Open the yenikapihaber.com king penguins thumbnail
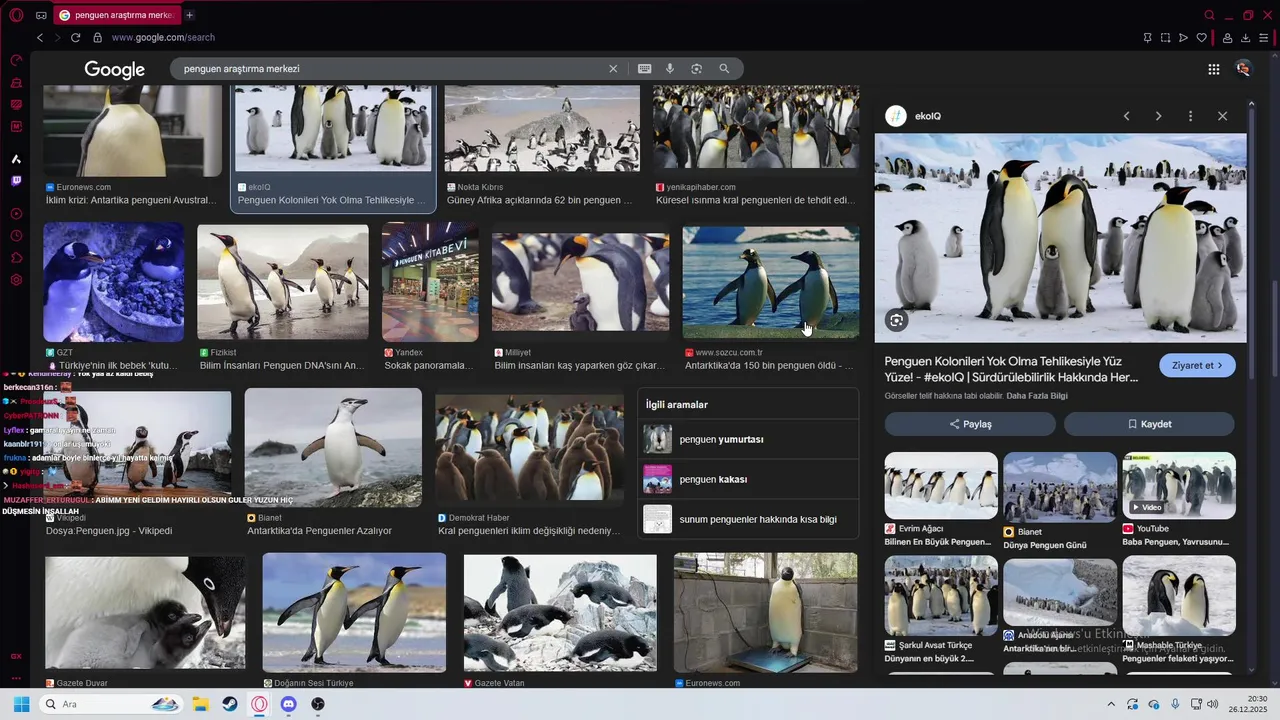The height and width of the screenshot is (720, 1280). [756, 127]
